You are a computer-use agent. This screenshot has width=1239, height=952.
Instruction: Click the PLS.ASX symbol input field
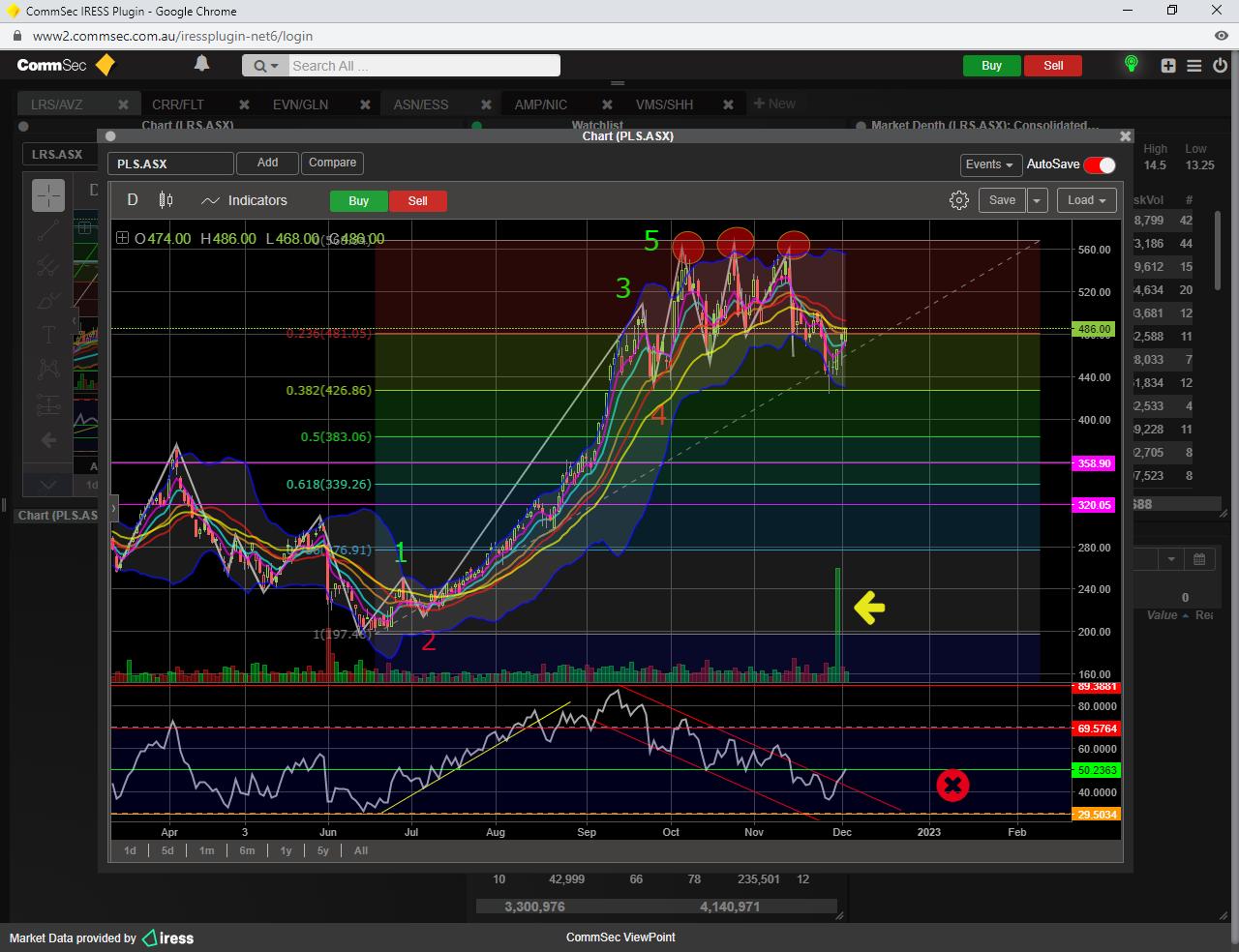click(170, 164)
